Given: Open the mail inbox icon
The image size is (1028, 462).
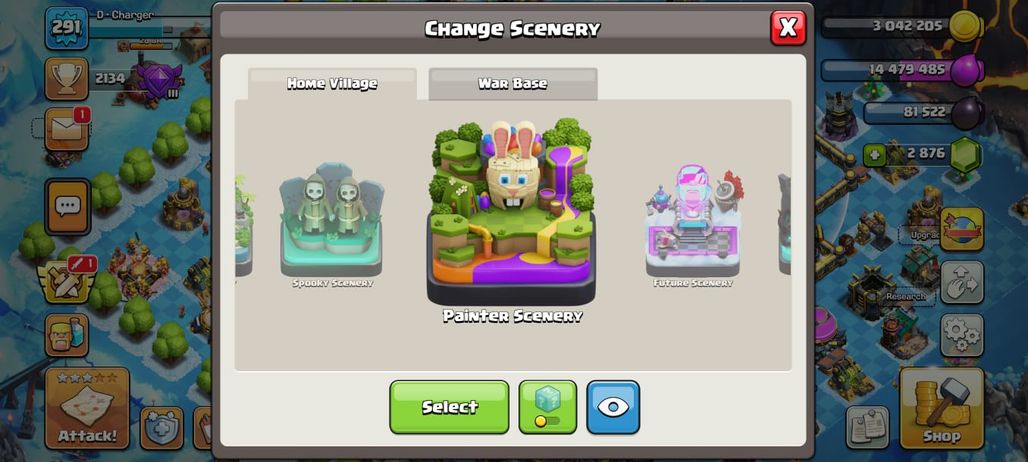Looking at the screenshot, I should pos(66,130).
